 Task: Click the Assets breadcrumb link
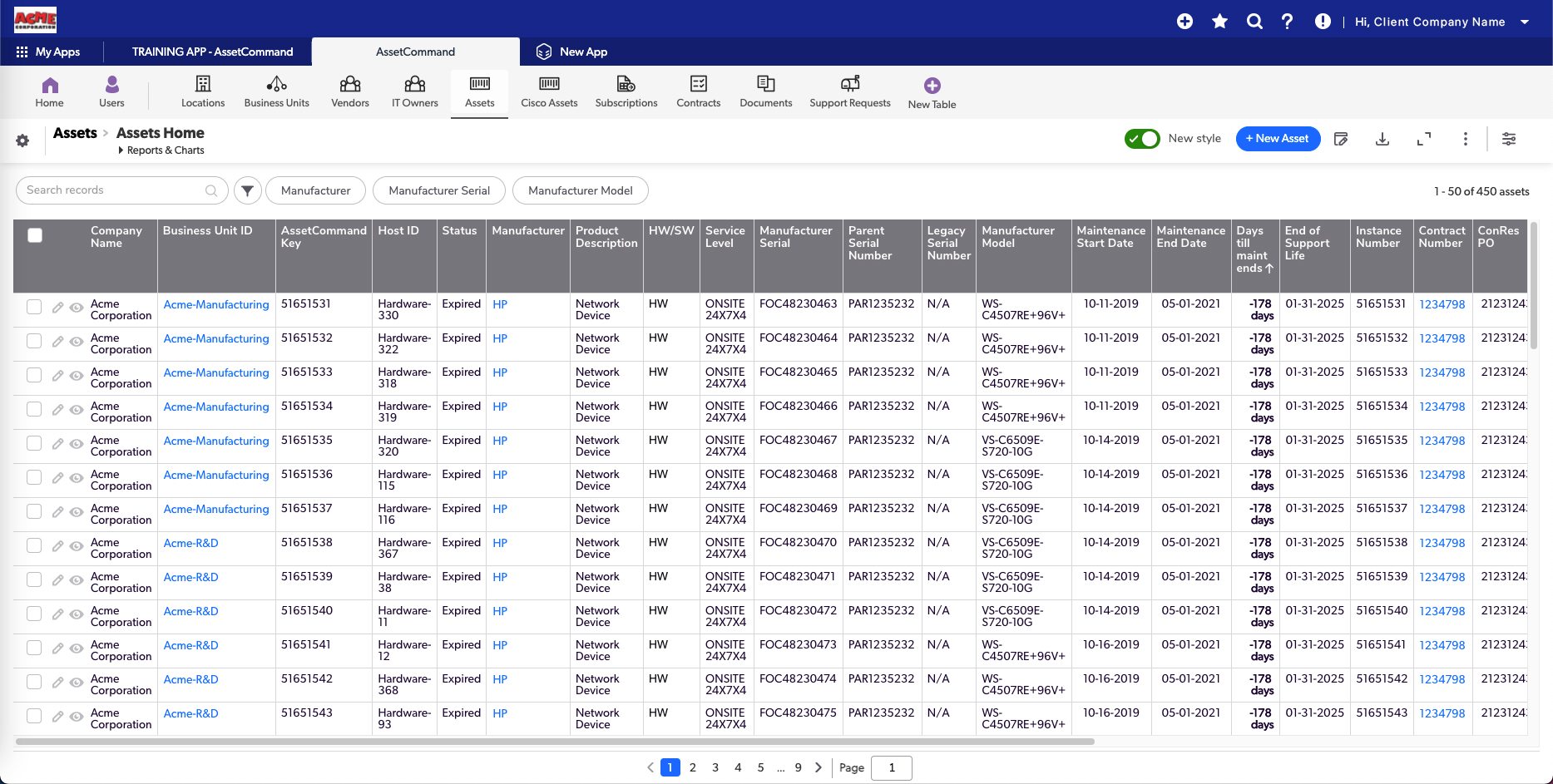(75, 133)
